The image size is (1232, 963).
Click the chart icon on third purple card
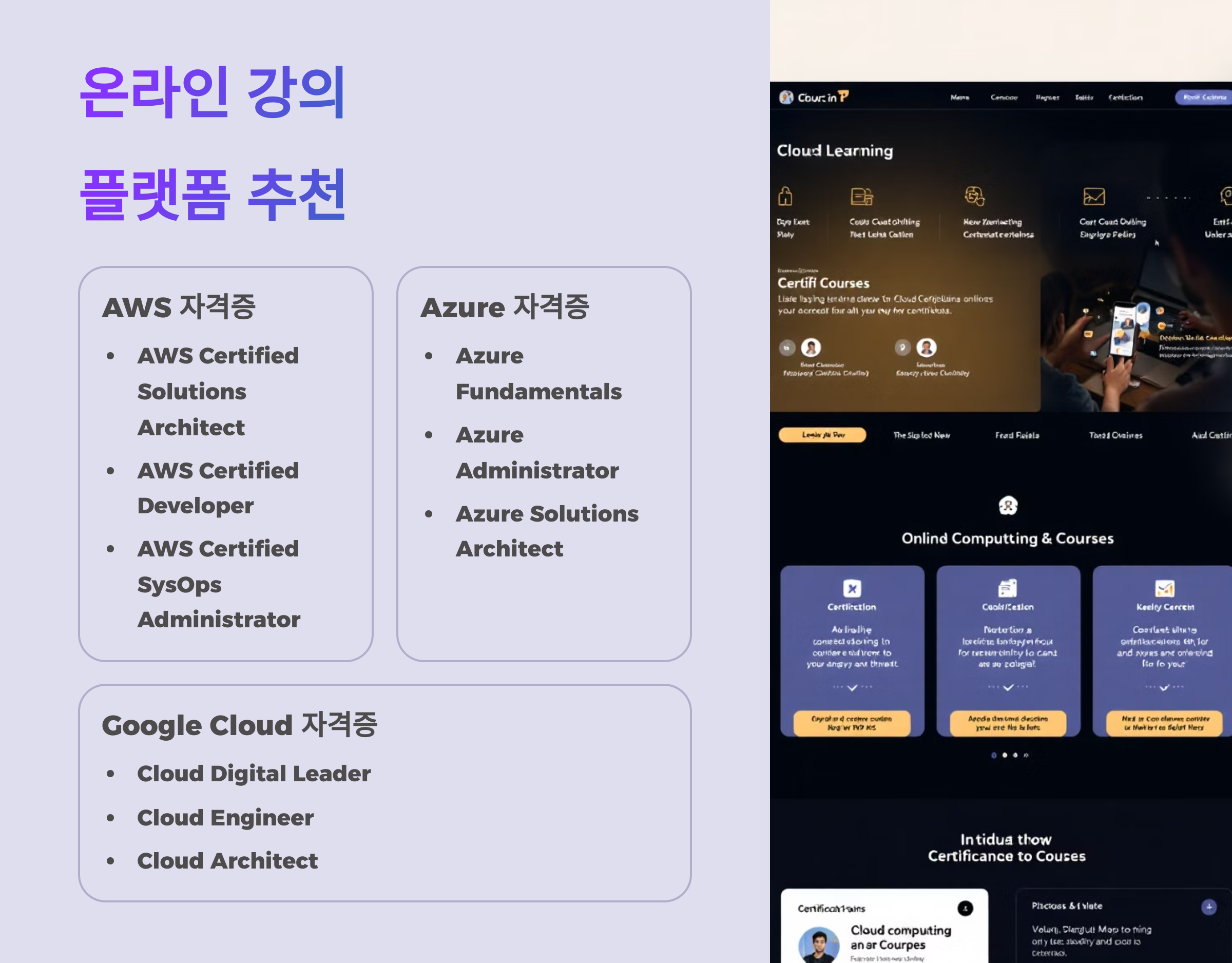point(1164,588)
